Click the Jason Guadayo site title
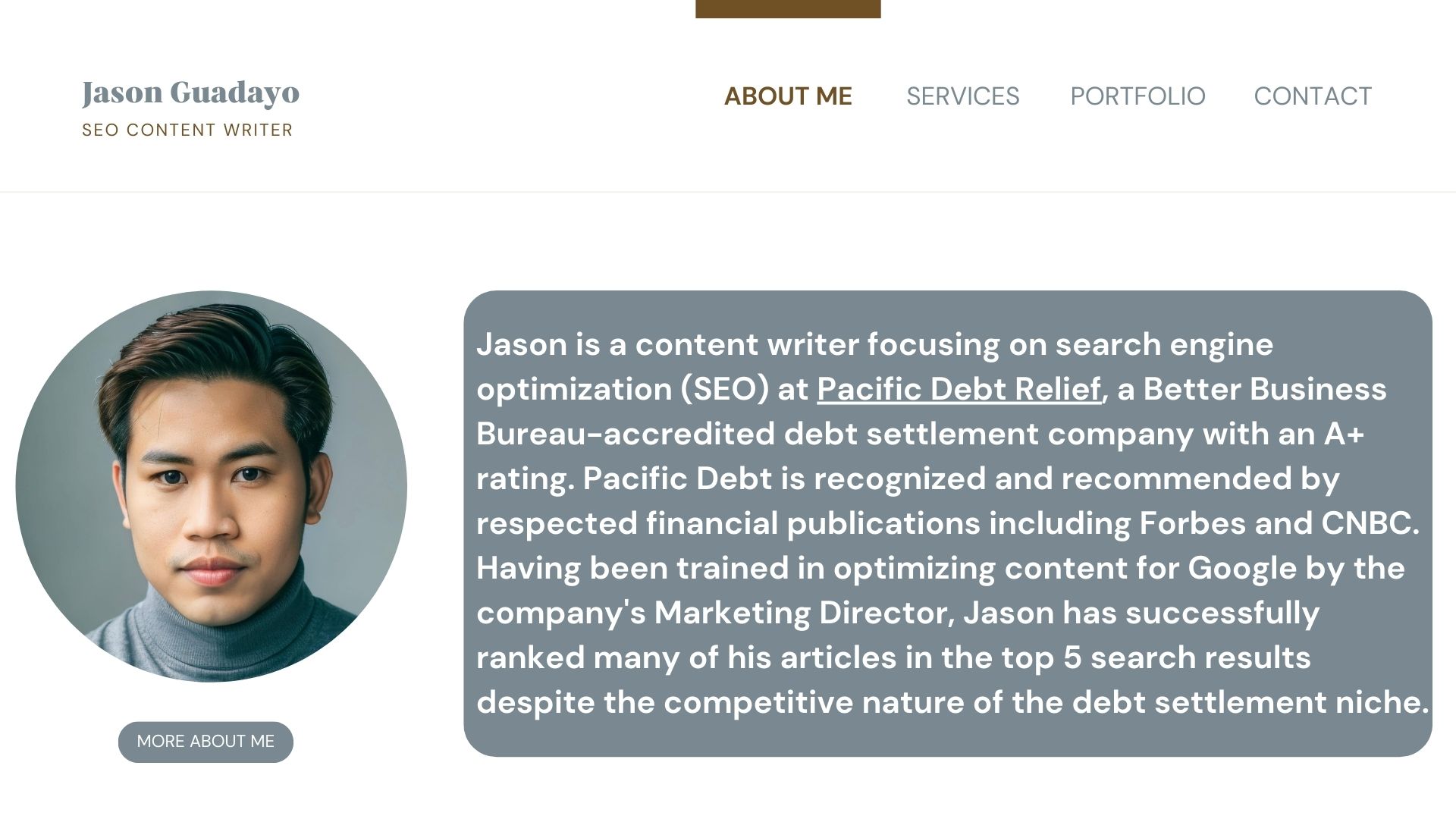 190,93
